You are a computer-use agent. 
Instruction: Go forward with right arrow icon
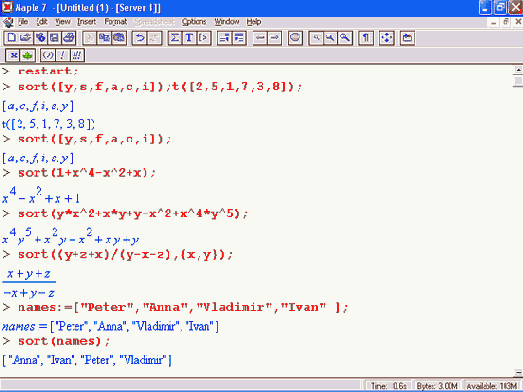point(275,38)
